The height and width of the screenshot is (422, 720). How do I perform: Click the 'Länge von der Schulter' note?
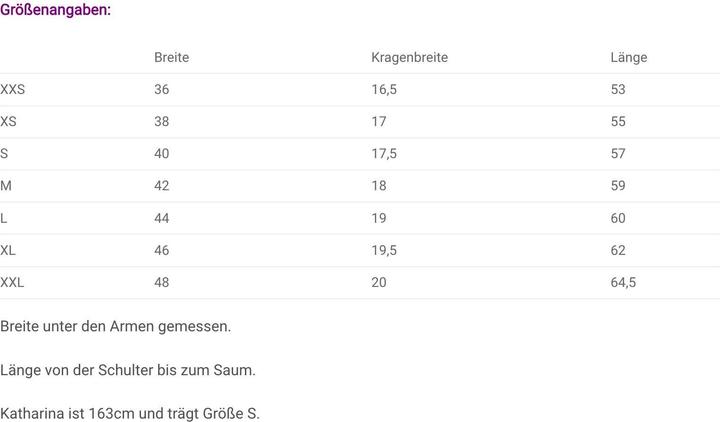pyautogui.click(x=128, y=370)
